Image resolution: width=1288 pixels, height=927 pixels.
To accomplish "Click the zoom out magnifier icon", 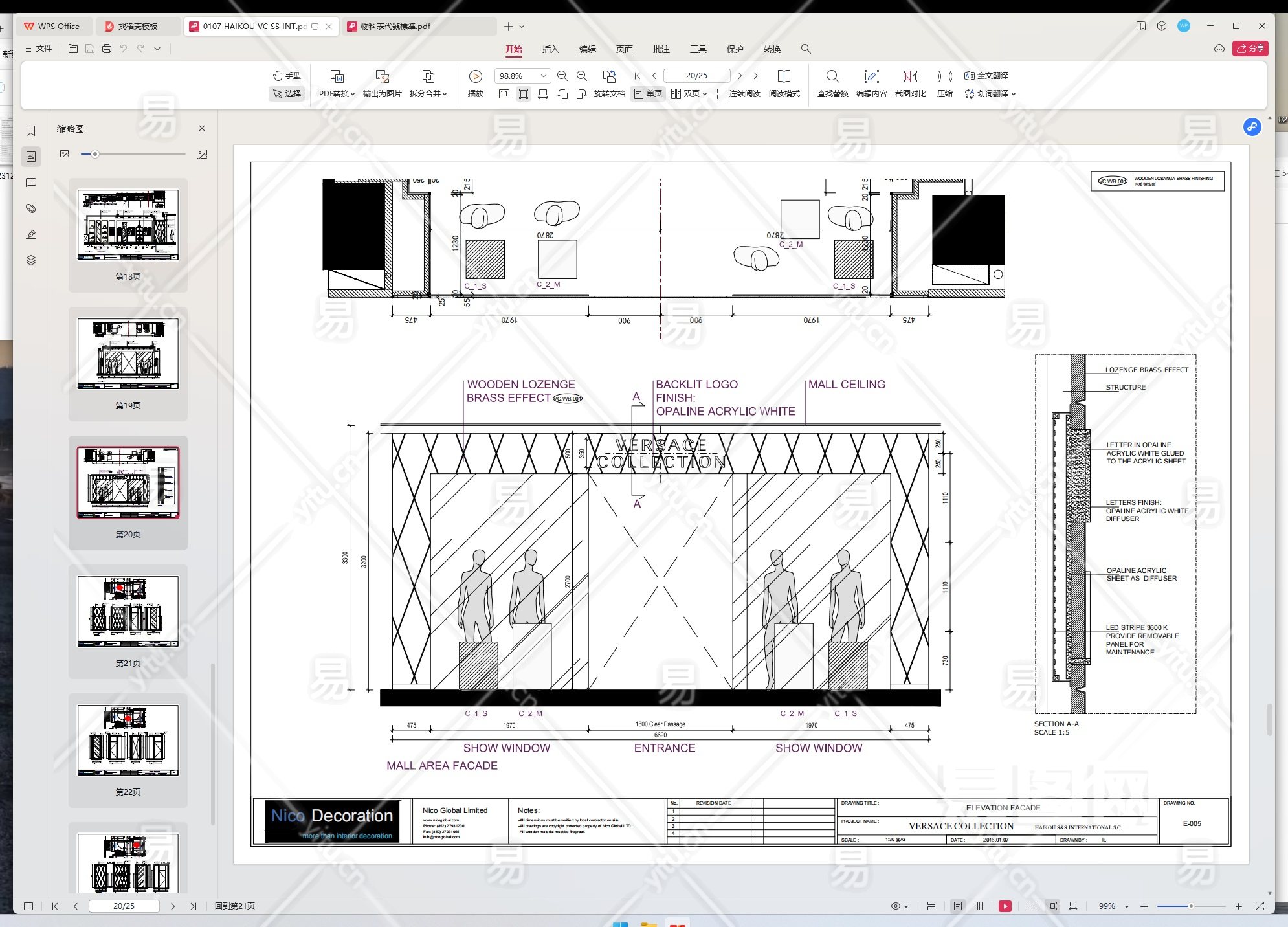I will pyautogui.click(x=562, y=76).
